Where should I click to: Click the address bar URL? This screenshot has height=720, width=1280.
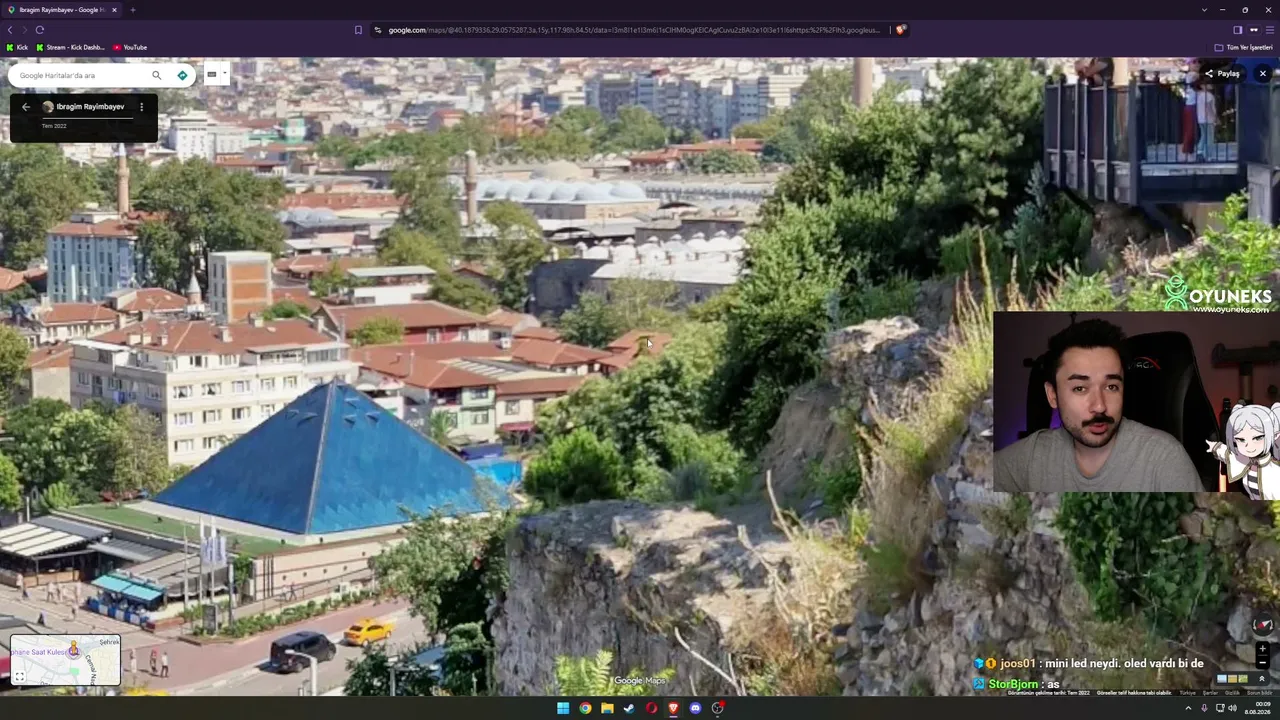pyautogui.click(x=634, y=30)
